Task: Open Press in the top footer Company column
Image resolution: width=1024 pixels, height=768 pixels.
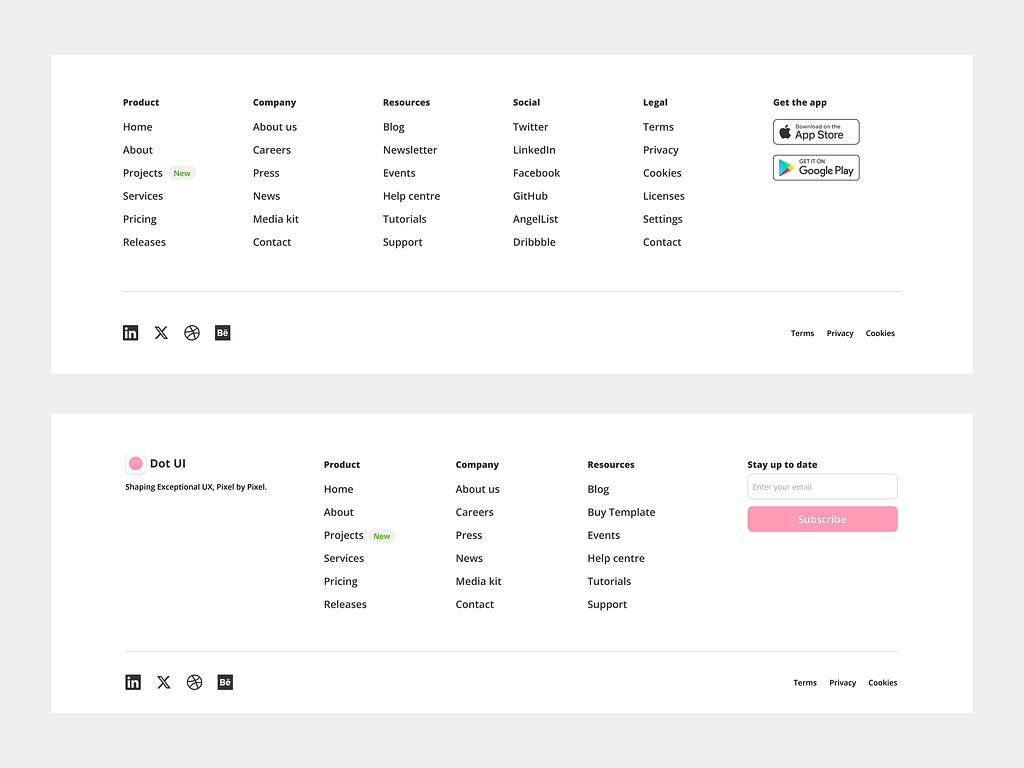Action: click(266, 173)
